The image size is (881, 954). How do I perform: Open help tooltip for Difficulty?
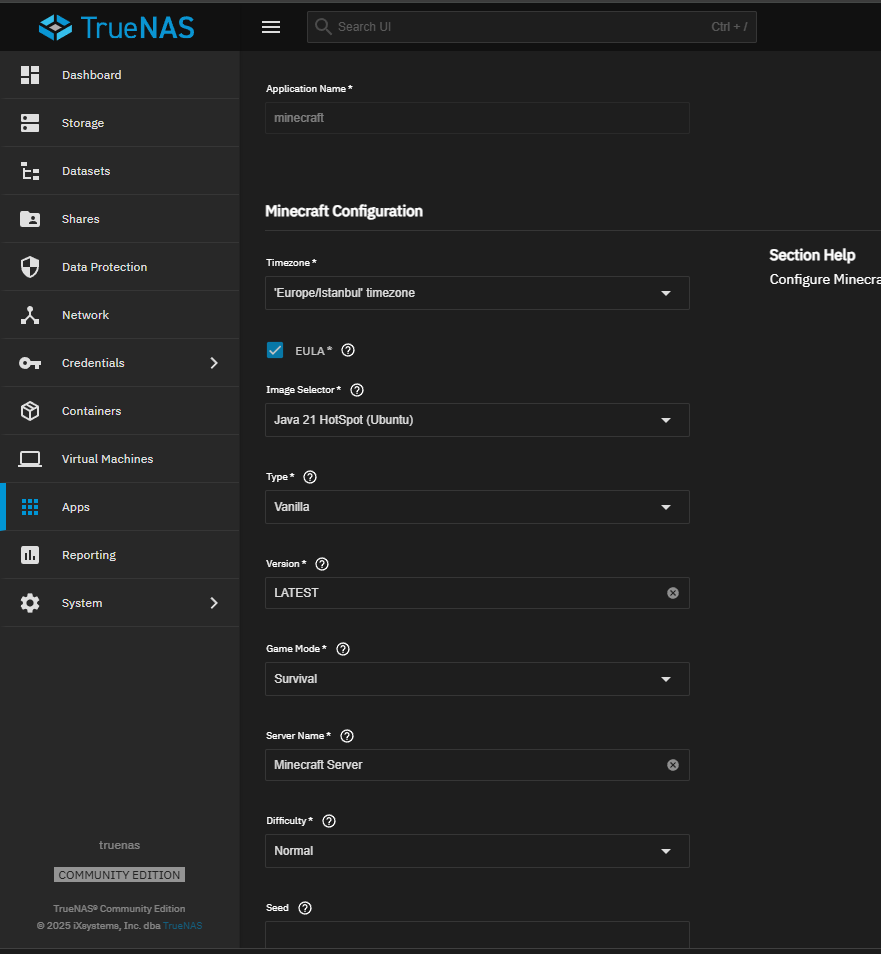(x=329, y=821)
